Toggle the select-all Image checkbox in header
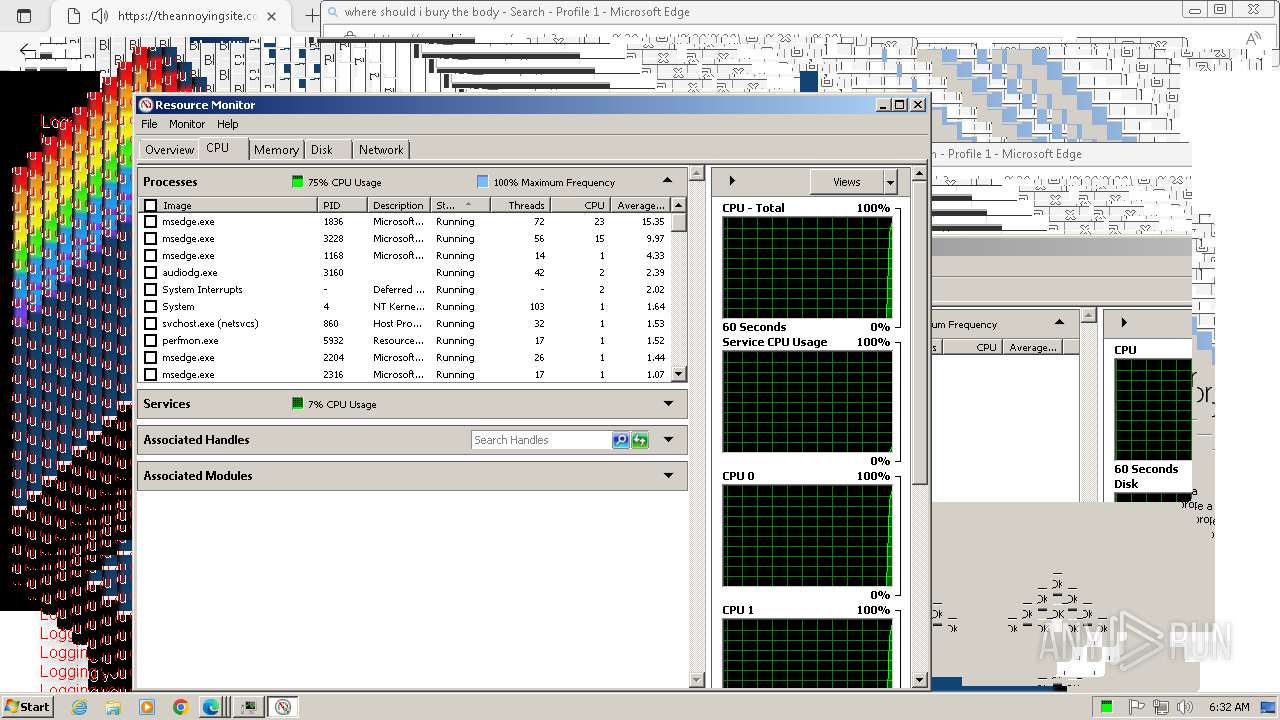This screenshot has height=720, width=1280. point(151,205)
